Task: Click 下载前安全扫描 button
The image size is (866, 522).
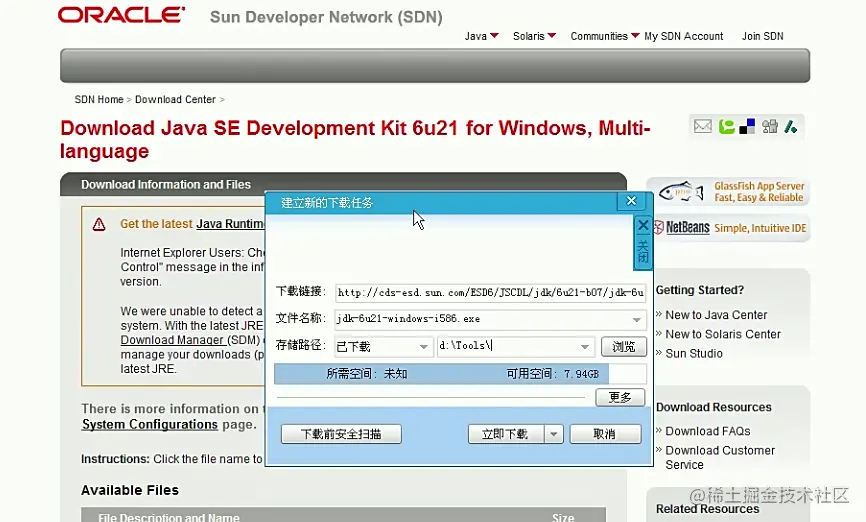Action: click(341, 434)
